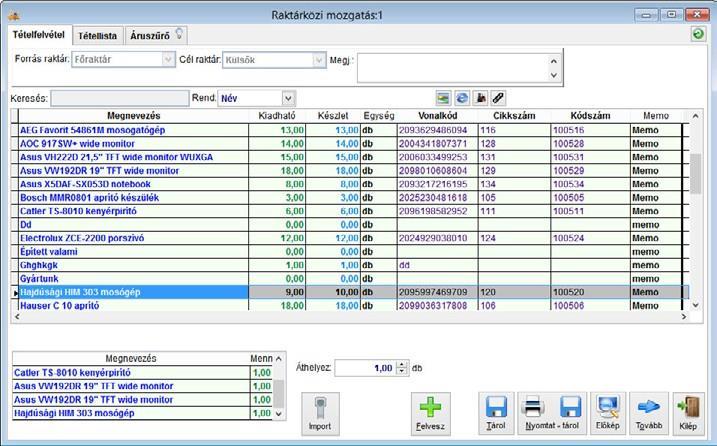The width and height of the screenshot is (717, 446).
Task: Select the AOC 917SW+ wide monitor row
Action: (350, 144)
